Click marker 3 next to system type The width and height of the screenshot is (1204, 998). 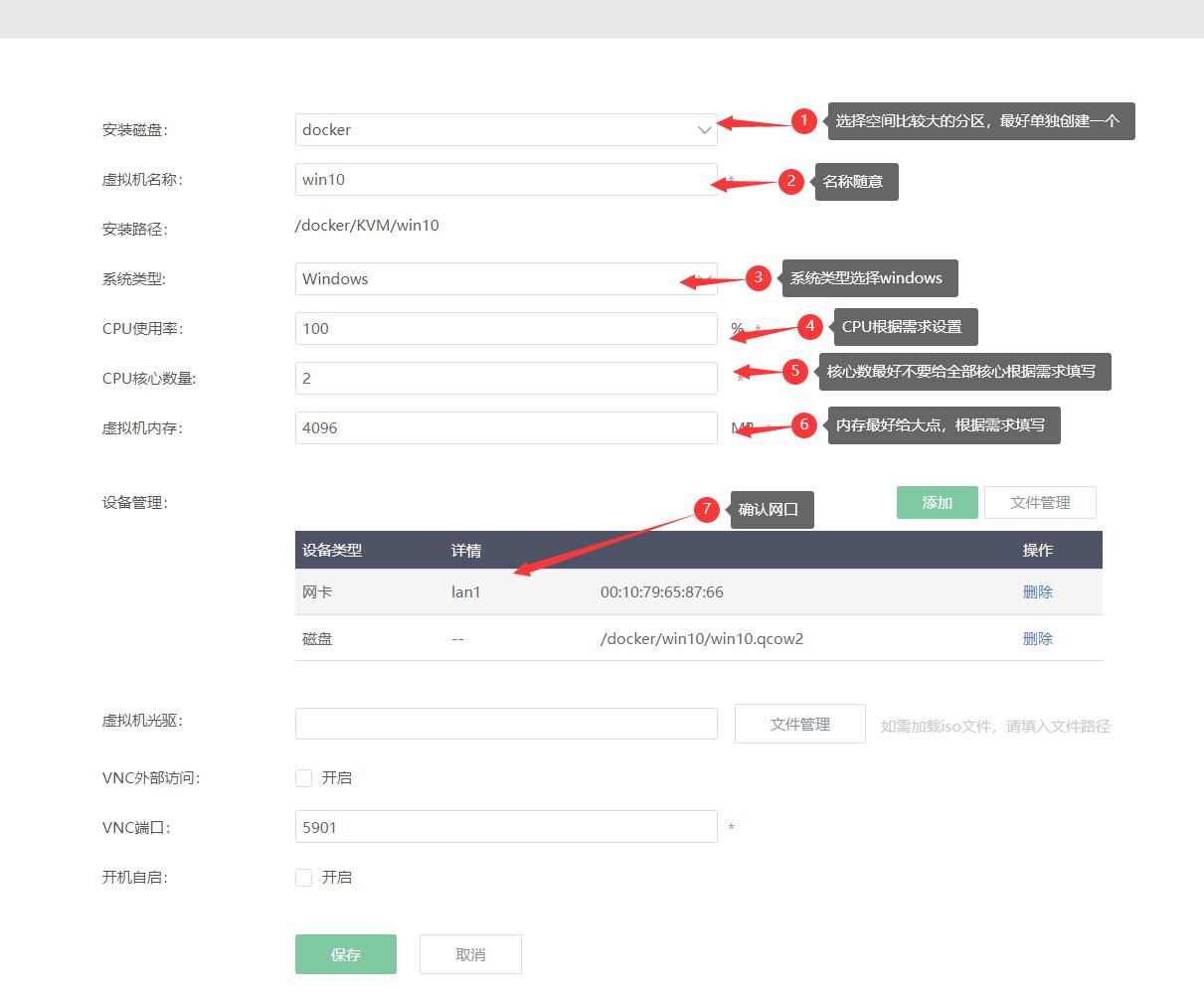click(757, 278)
